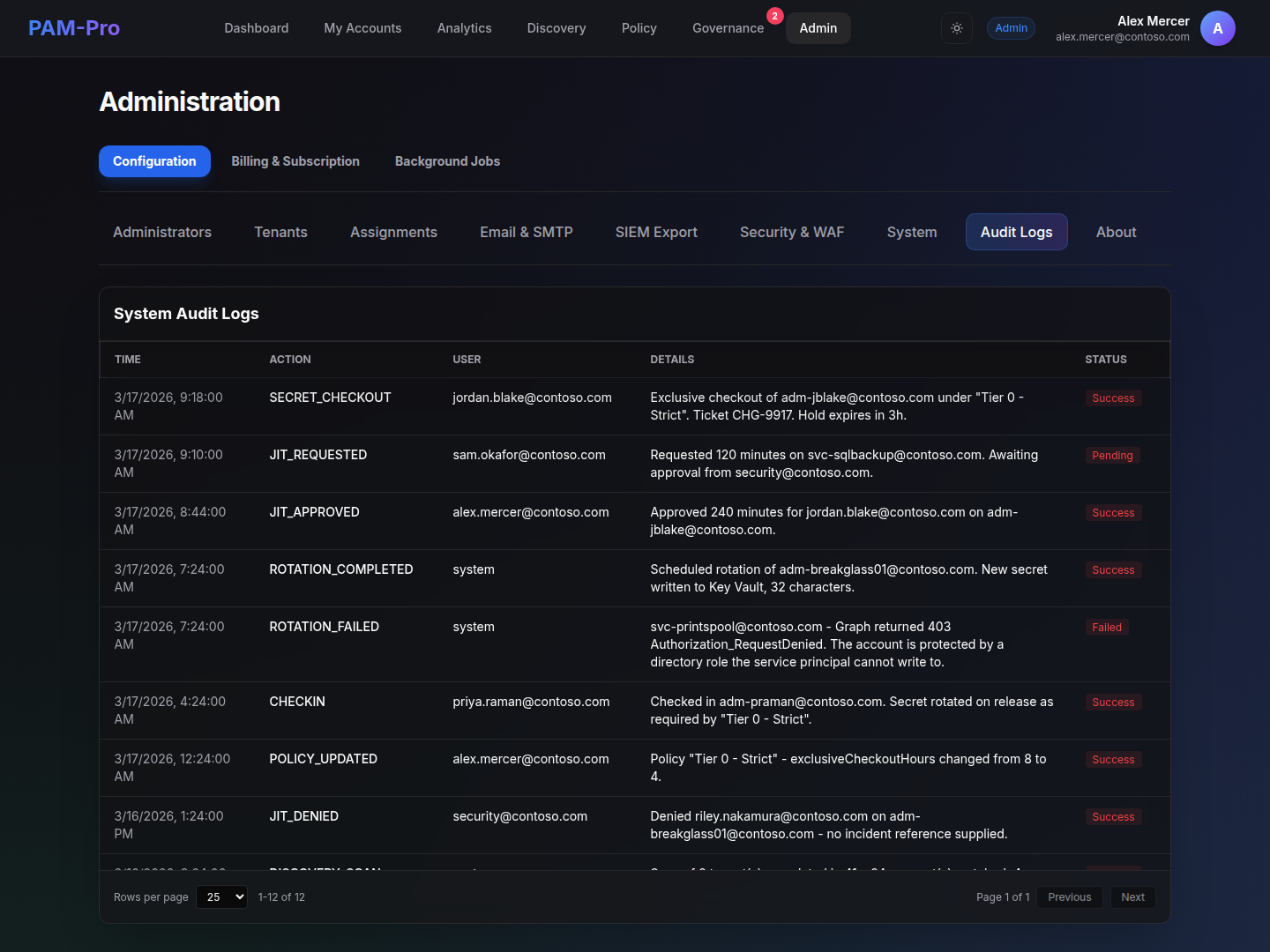Open the Policy navigation item
Viewport: 1270px width, 952px height.
(639, 28)
